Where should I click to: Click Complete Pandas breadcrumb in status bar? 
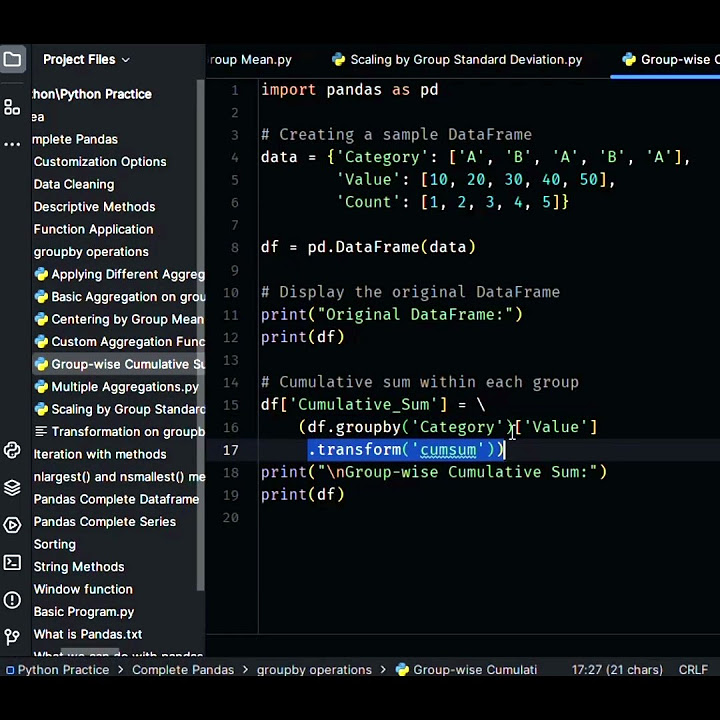tap(183, 669)
